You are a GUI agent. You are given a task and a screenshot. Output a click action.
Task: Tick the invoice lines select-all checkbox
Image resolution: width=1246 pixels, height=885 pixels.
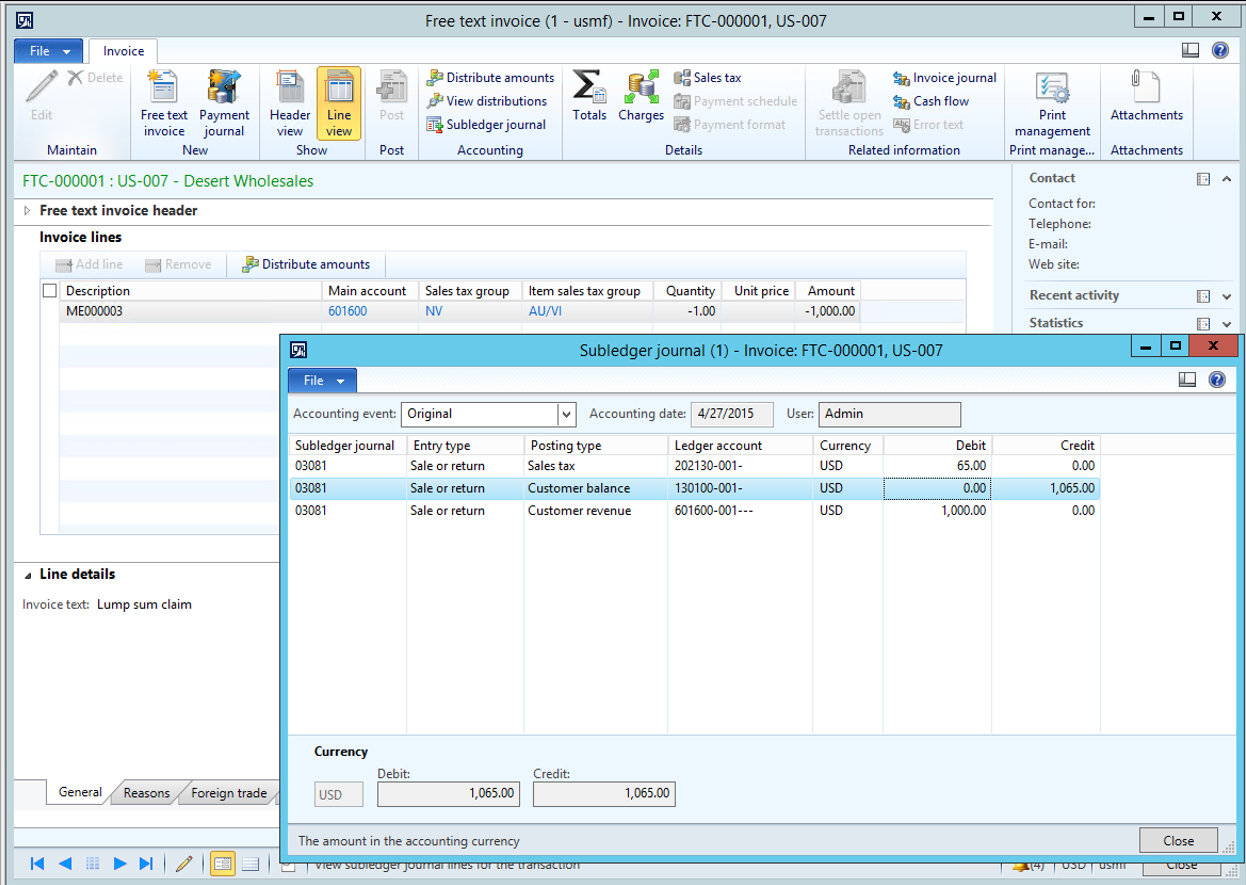(50, 291)
